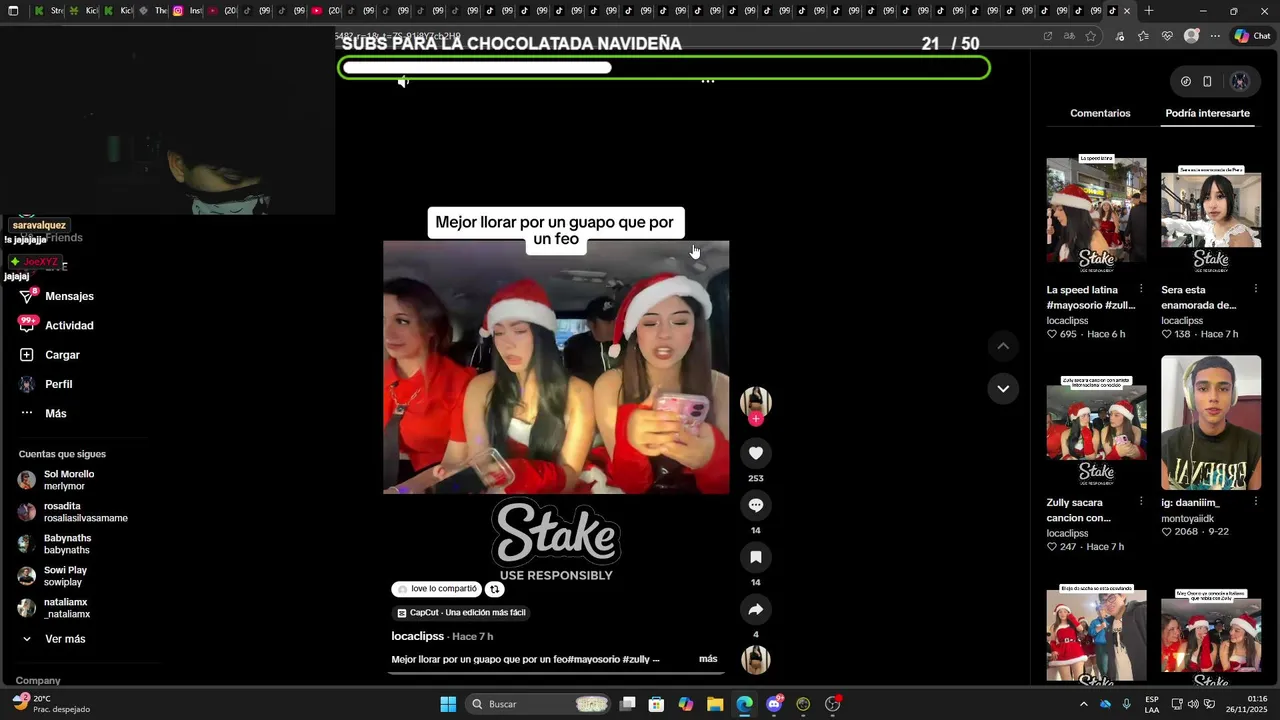Open Microsoft Edge from the taskbar
The height and width of the screenshot is (720, 1280).
pyautogui.click(x=744, y=704)
